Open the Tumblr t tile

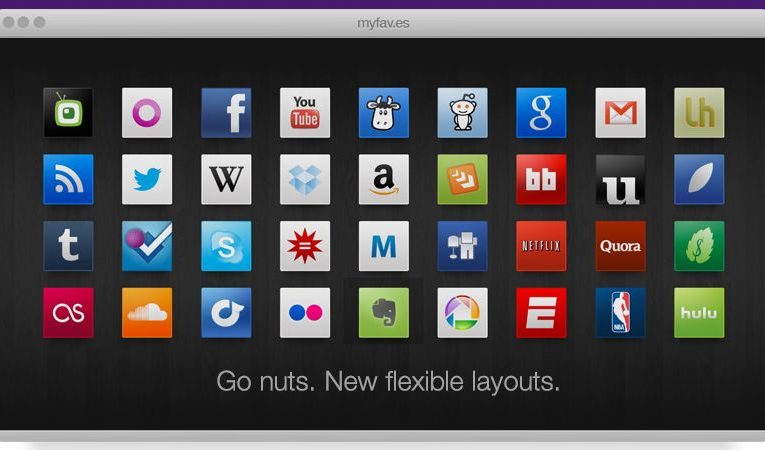click(68, 246)
